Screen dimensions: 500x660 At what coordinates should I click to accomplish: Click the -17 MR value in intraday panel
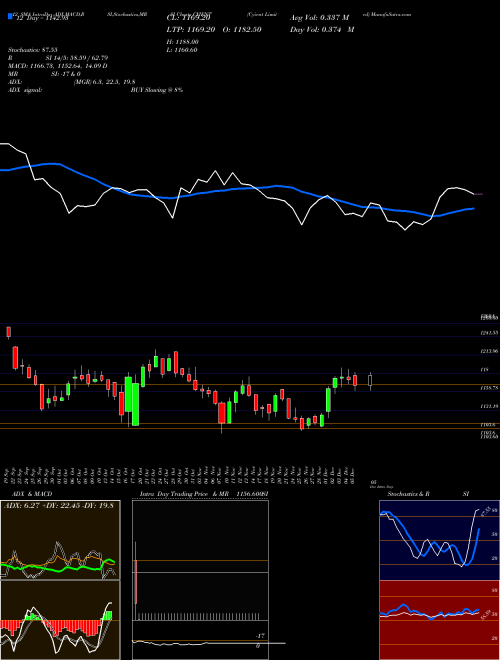click(x=260, y=636)
